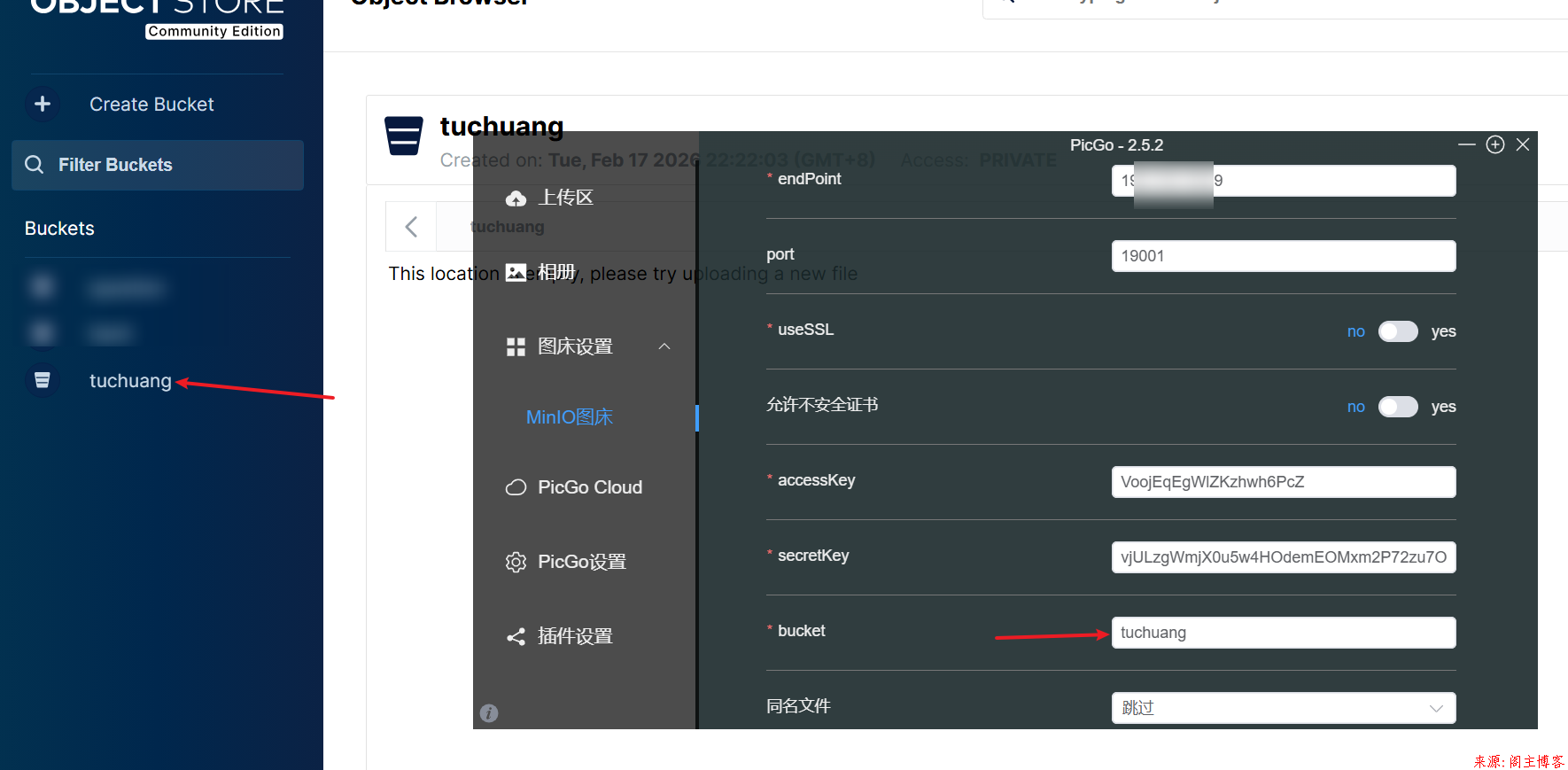Click the tuchuang breadcrumb path
Viewport: 1568px width, 770px height.
[x=507, y=227]
